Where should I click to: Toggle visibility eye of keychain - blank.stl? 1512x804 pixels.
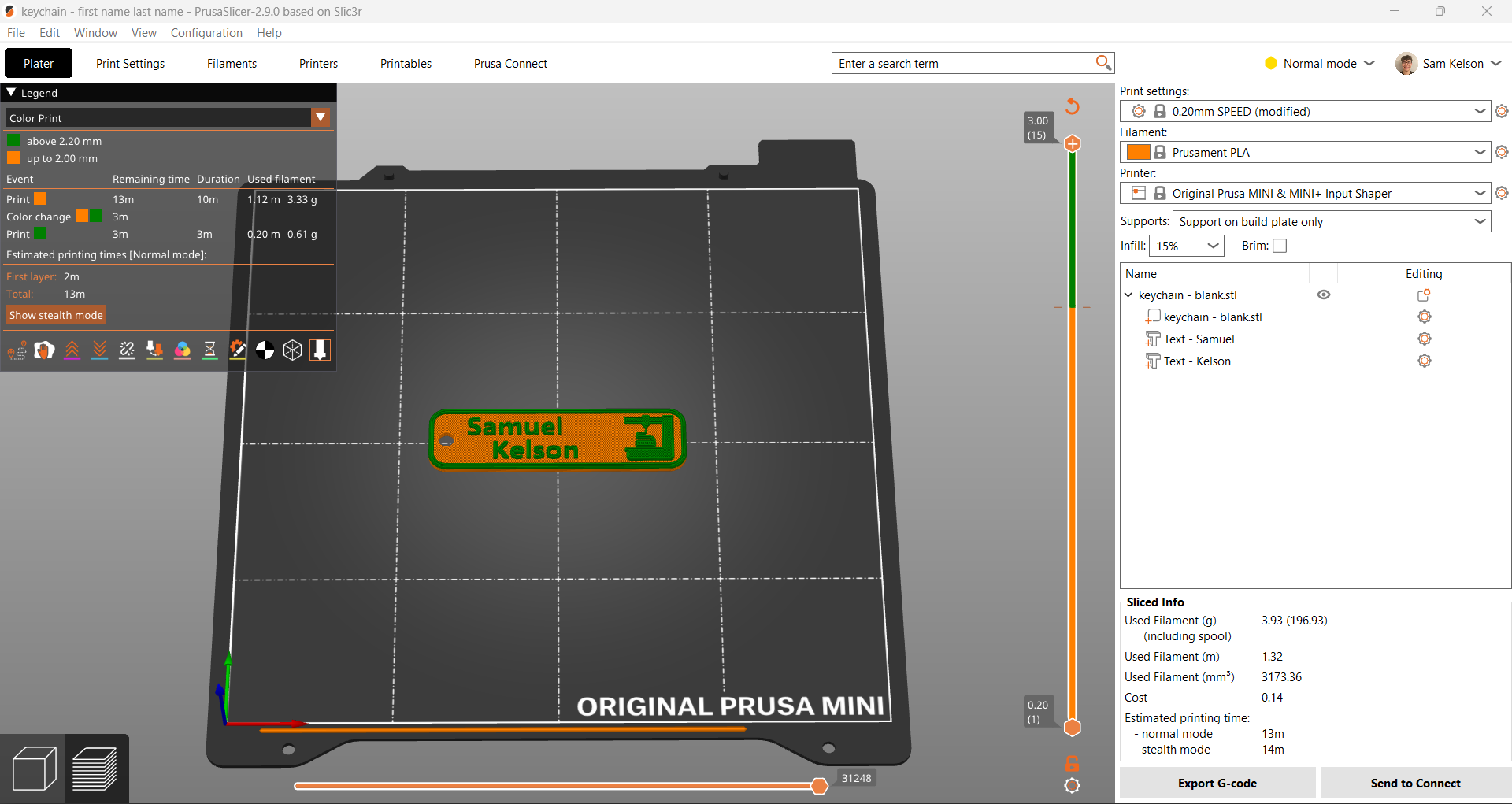pos(1324,295)
